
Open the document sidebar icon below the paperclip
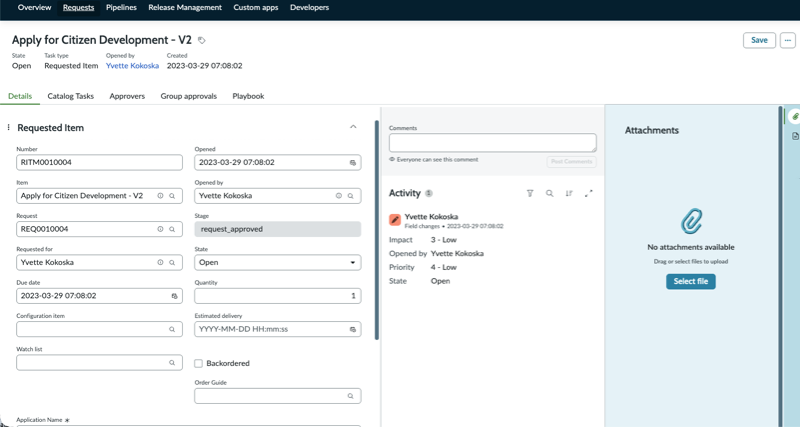coord(795,136)
